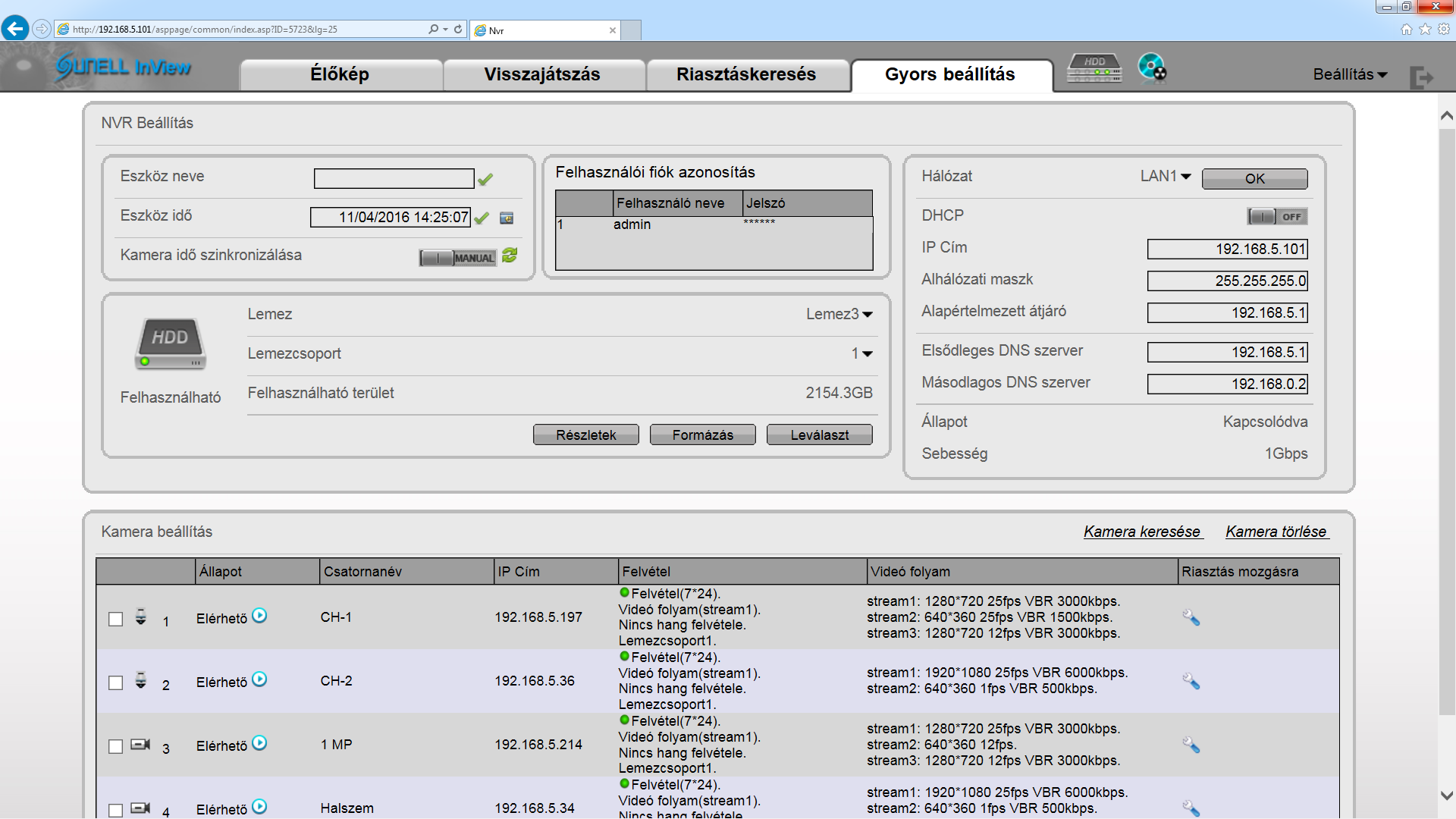The height and width of the screenshot is (819, 1456).
Task: Play live preview for Halszem camera
Action: pyautogui.click(x=259, y=807)
